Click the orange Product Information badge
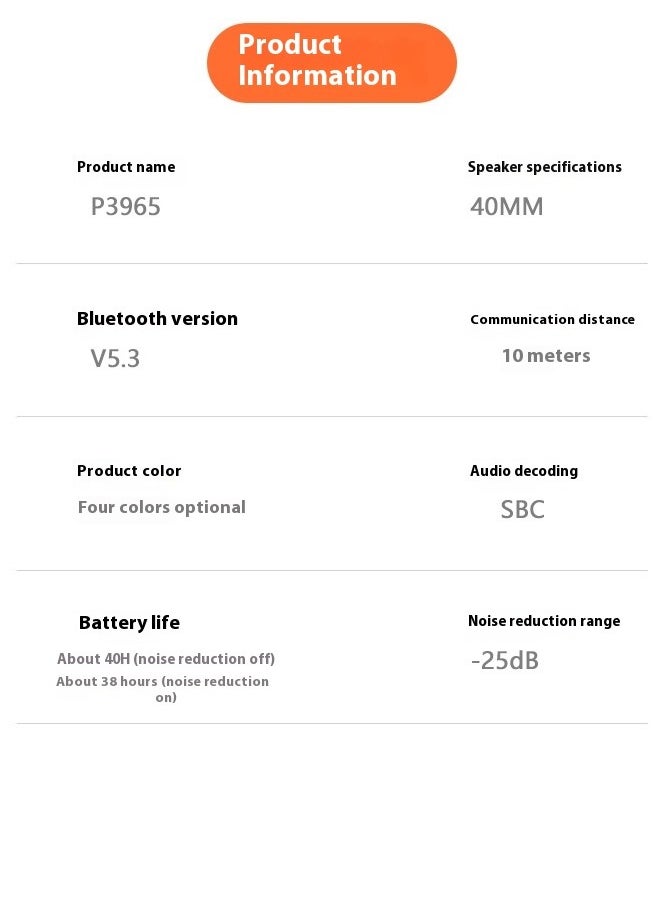 coord(332,62)
